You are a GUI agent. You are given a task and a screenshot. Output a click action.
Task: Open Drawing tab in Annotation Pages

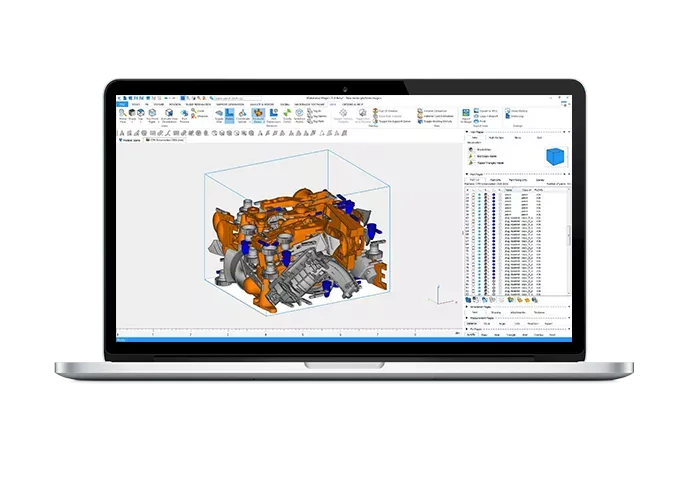(496, 312)
